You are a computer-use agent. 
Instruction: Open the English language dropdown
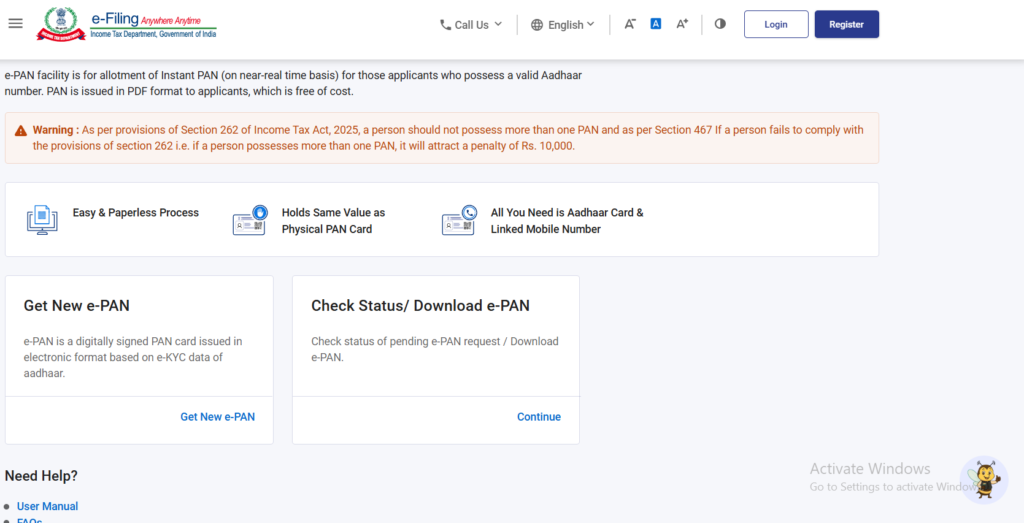coord(563,25)
